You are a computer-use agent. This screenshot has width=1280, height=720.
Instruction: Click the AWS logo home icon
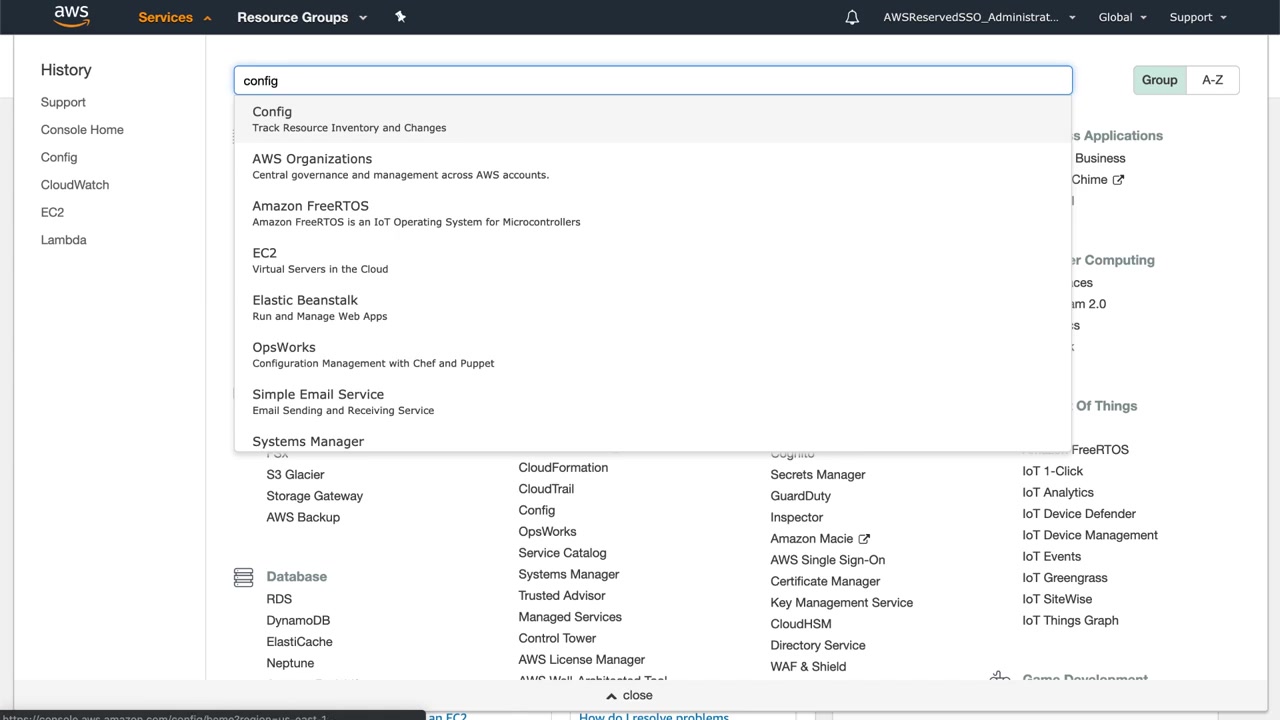(x=72, y=16)
